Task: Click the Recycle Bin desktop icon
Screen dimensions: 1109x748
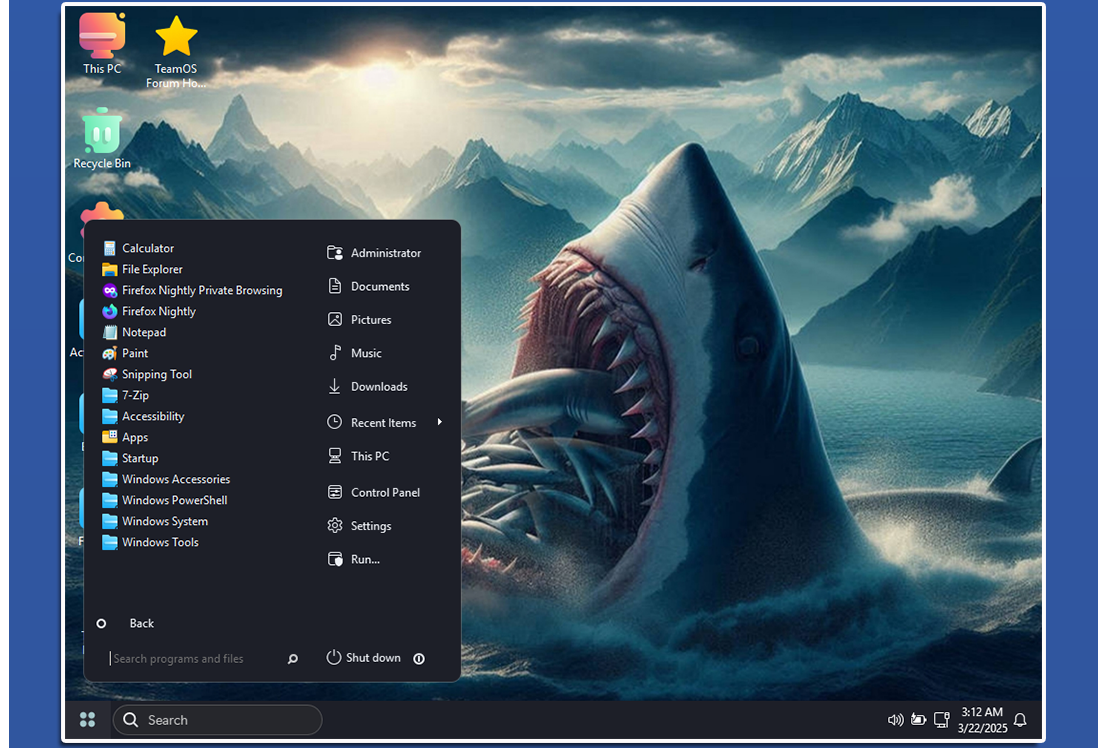Action: (102, 139)
